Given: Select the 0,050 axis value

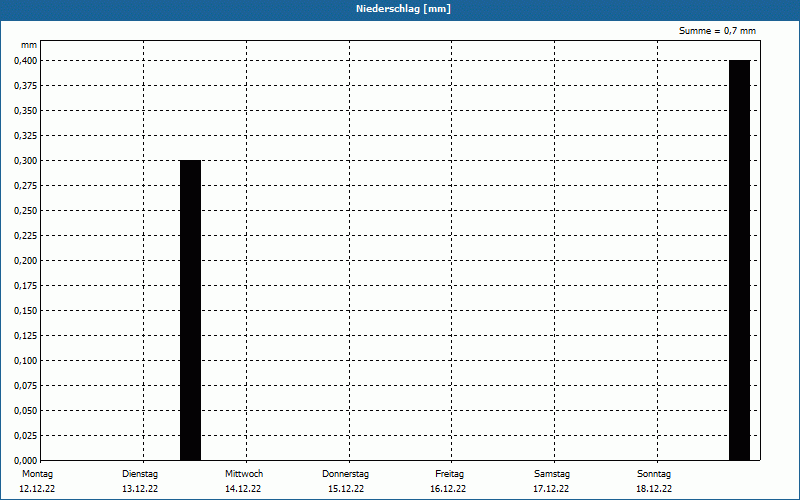Looking at the screenshot, I should (x=26, y=411).
